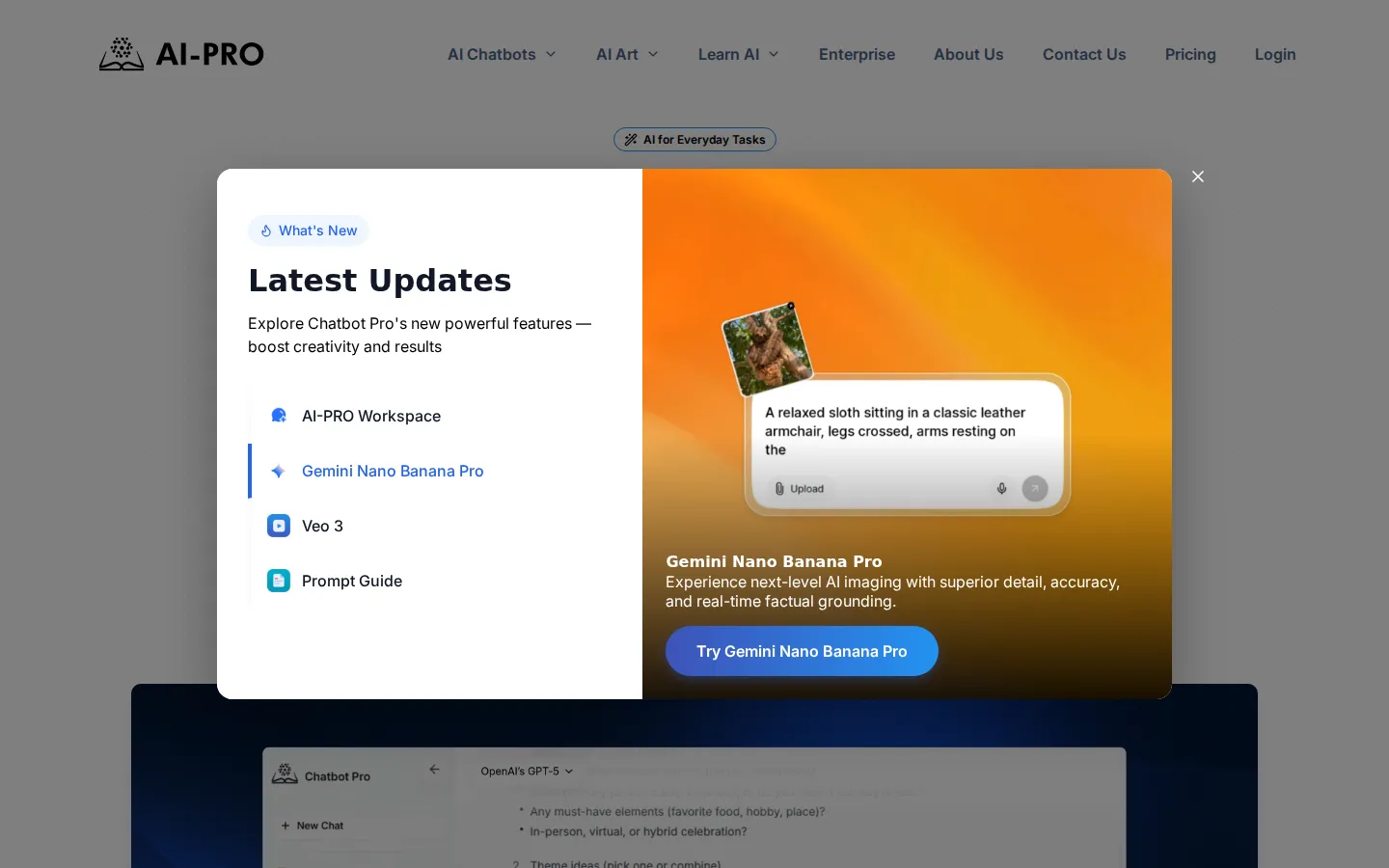Click the "Latest Updates" heading
The height and width of the screenshot is (868, 1389).
pyautogui.click(x=380, y=281)
